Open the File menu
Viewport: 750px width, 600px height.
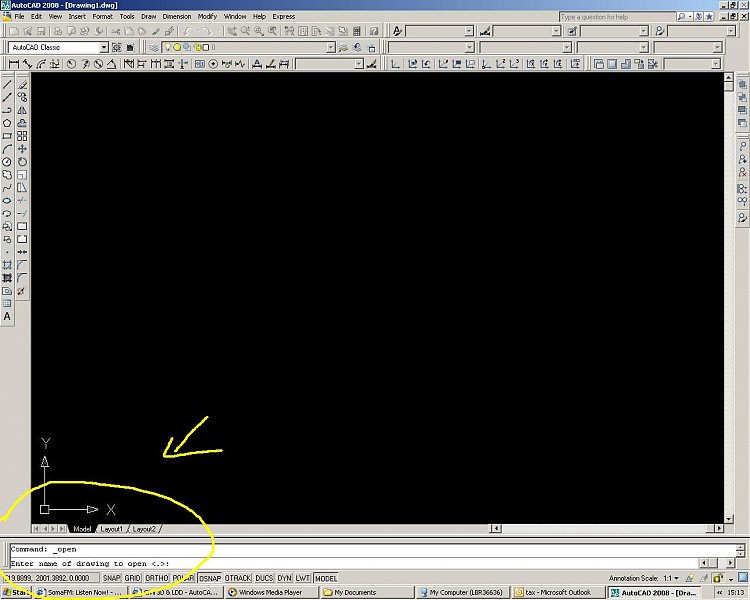[x=19, y=16]
